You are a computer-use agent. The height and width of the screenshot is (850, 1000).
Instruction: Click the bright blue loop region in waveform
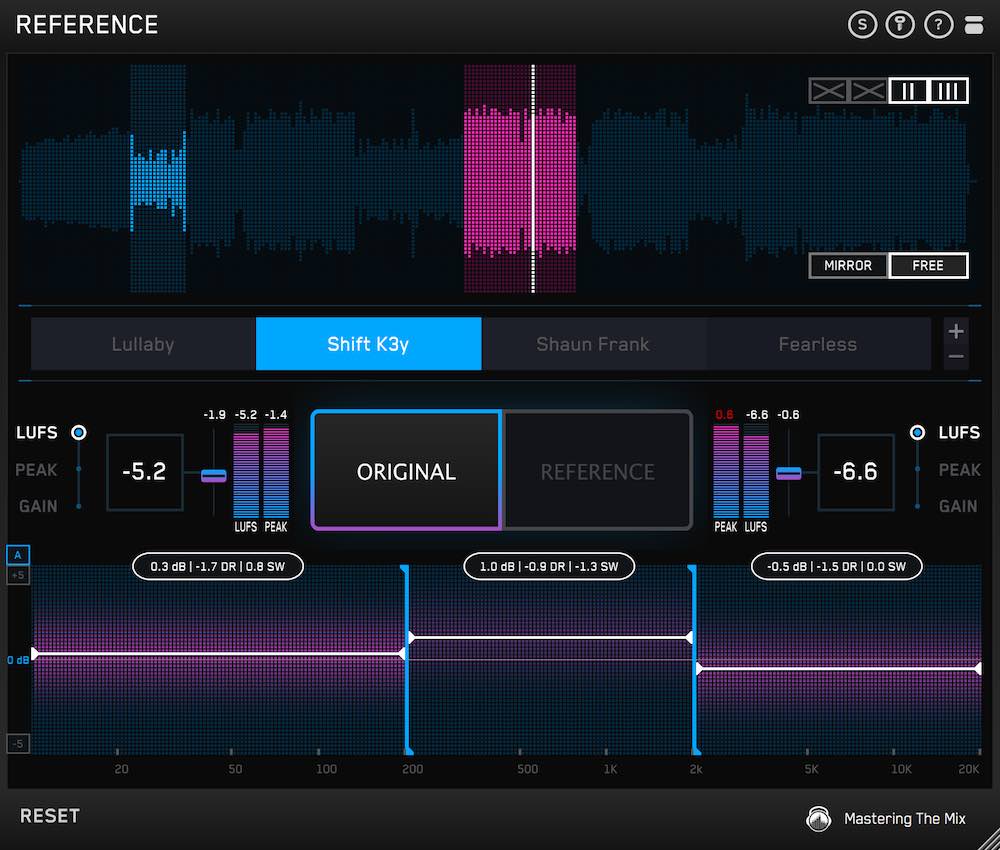tap(158, 179)
